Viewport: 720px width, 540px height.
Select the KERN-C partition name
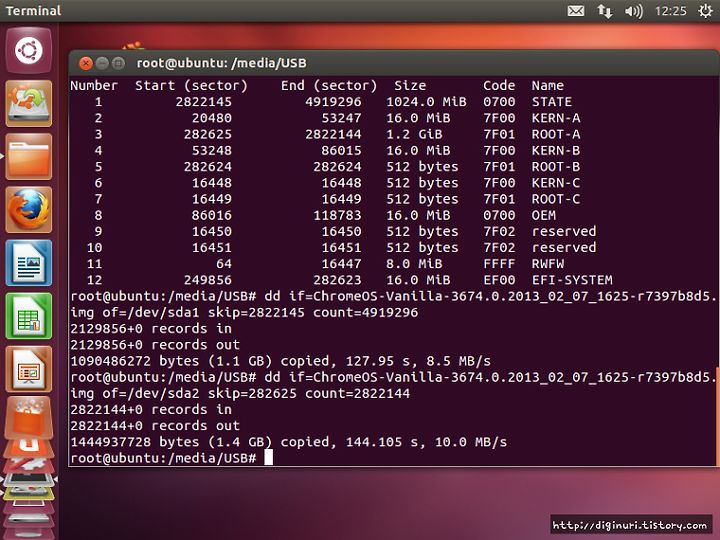(556, 183)
